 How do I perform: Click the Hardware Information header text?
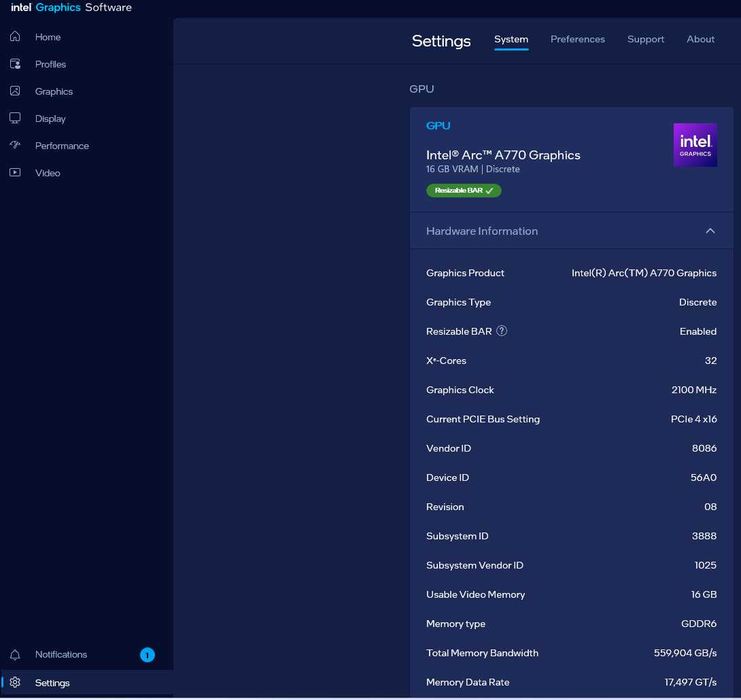[x=482, y=231]
